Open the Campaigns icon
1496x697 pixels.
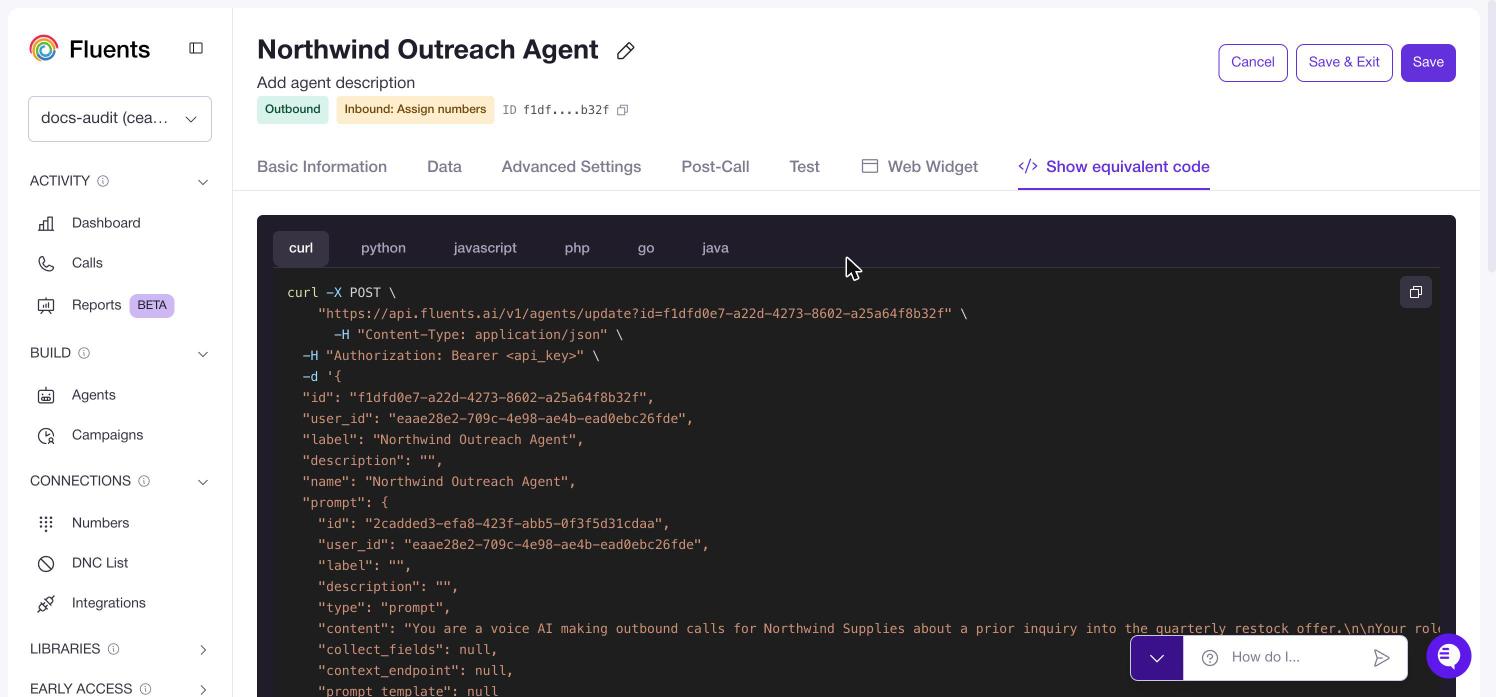tap(46, 435)
